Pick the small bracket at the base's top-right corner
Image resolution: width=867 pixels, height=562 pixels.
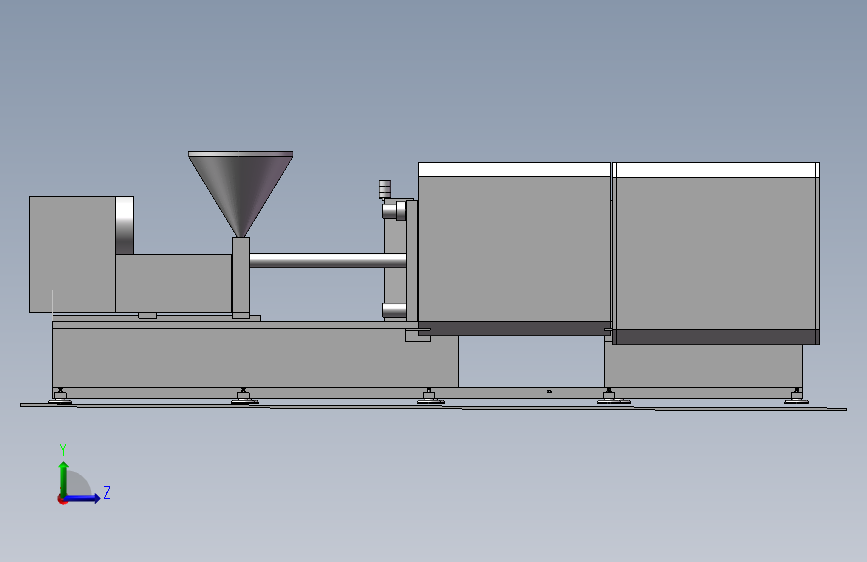coord(417,335)
